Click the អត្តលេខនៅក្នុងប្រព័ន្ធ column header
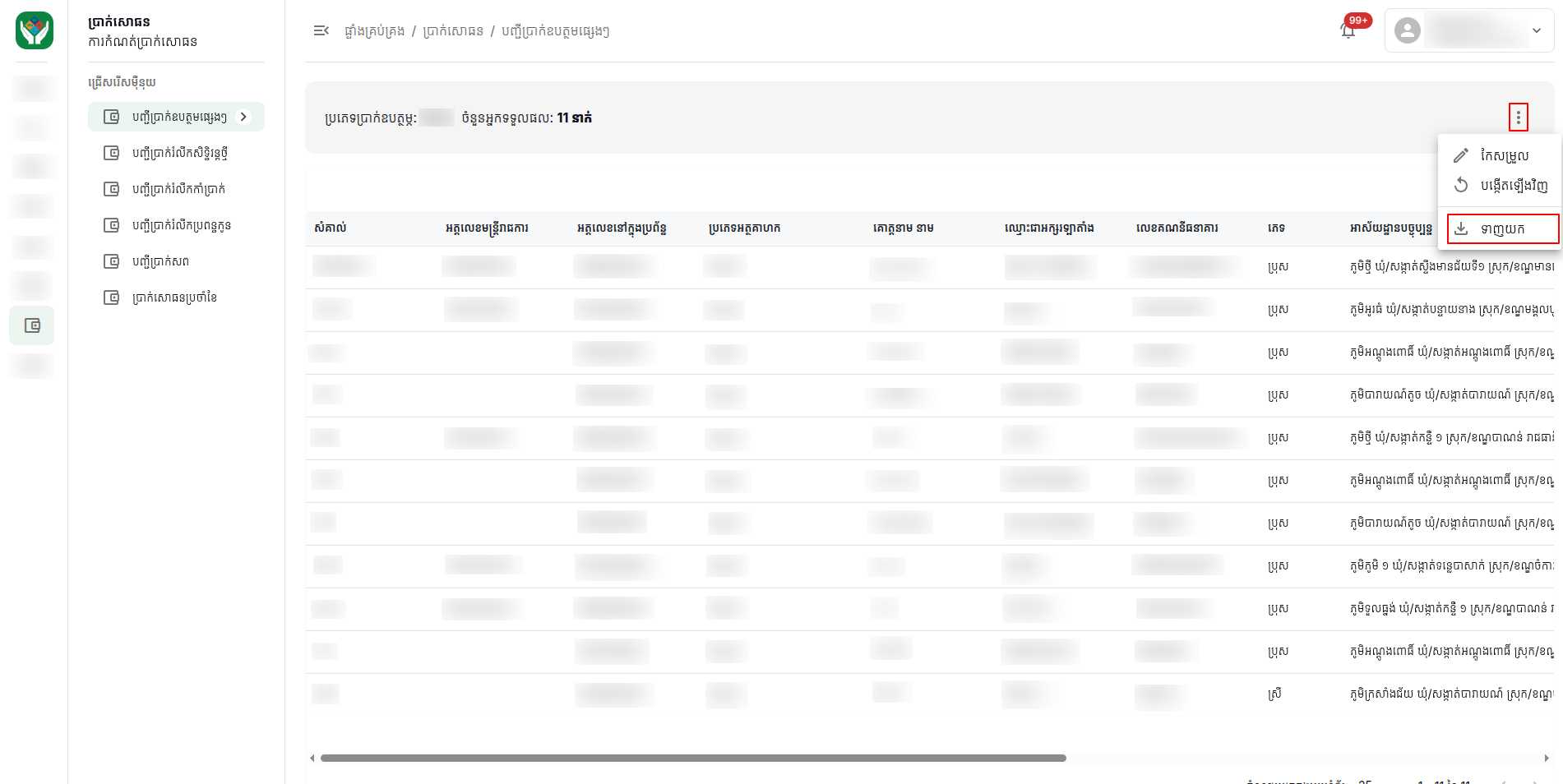 pyautogui.click(x=622, y=228)
